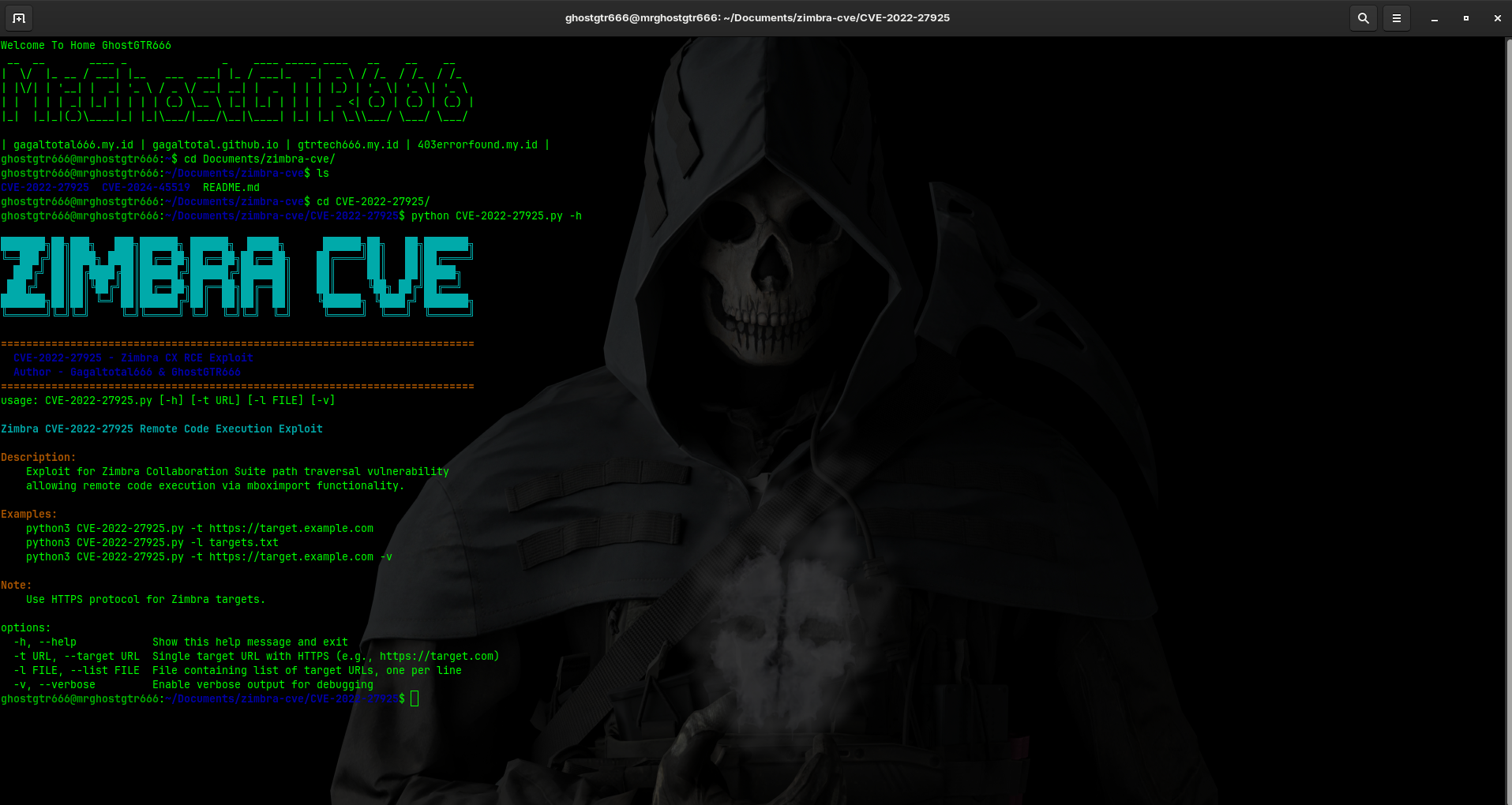Click the gagaltotal.github.io text
1512x805 pixels.
point(216,144)
